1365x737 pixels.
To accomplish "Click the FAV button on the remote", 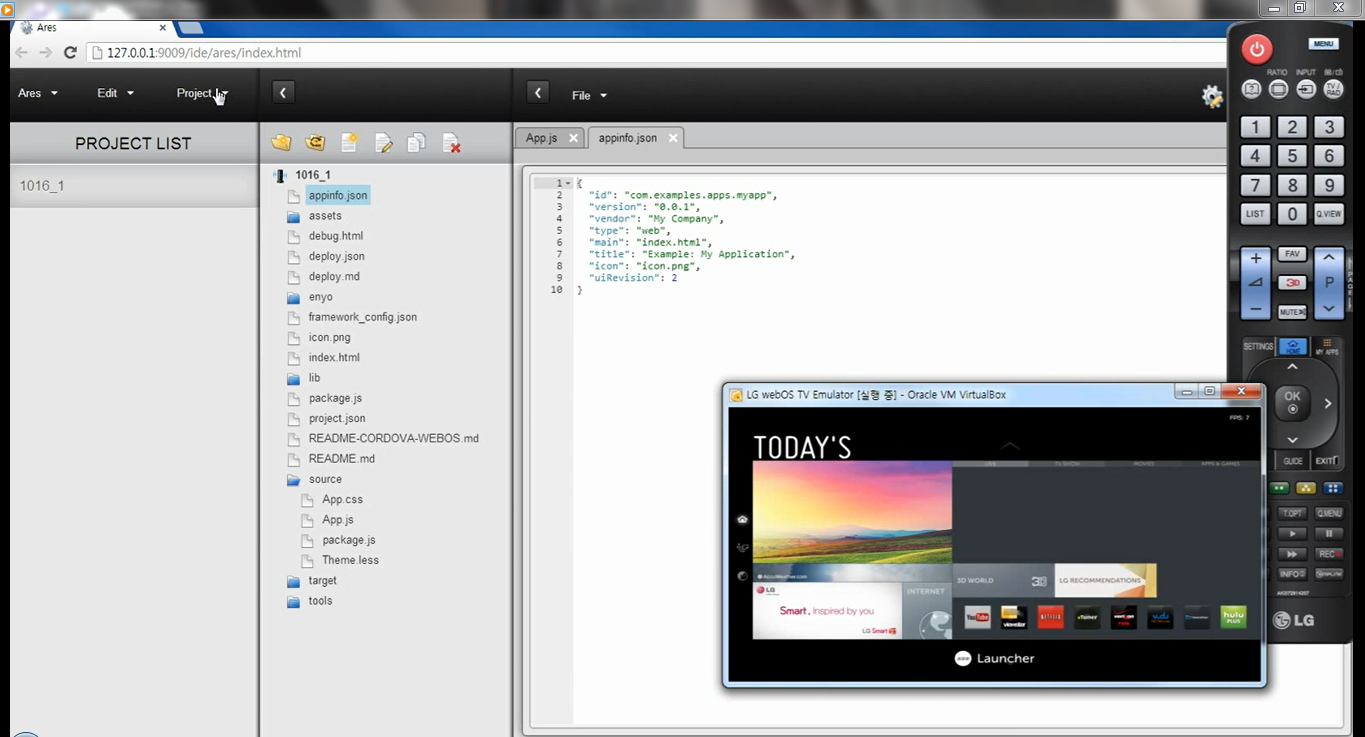I will click(x=1292, y=255).
